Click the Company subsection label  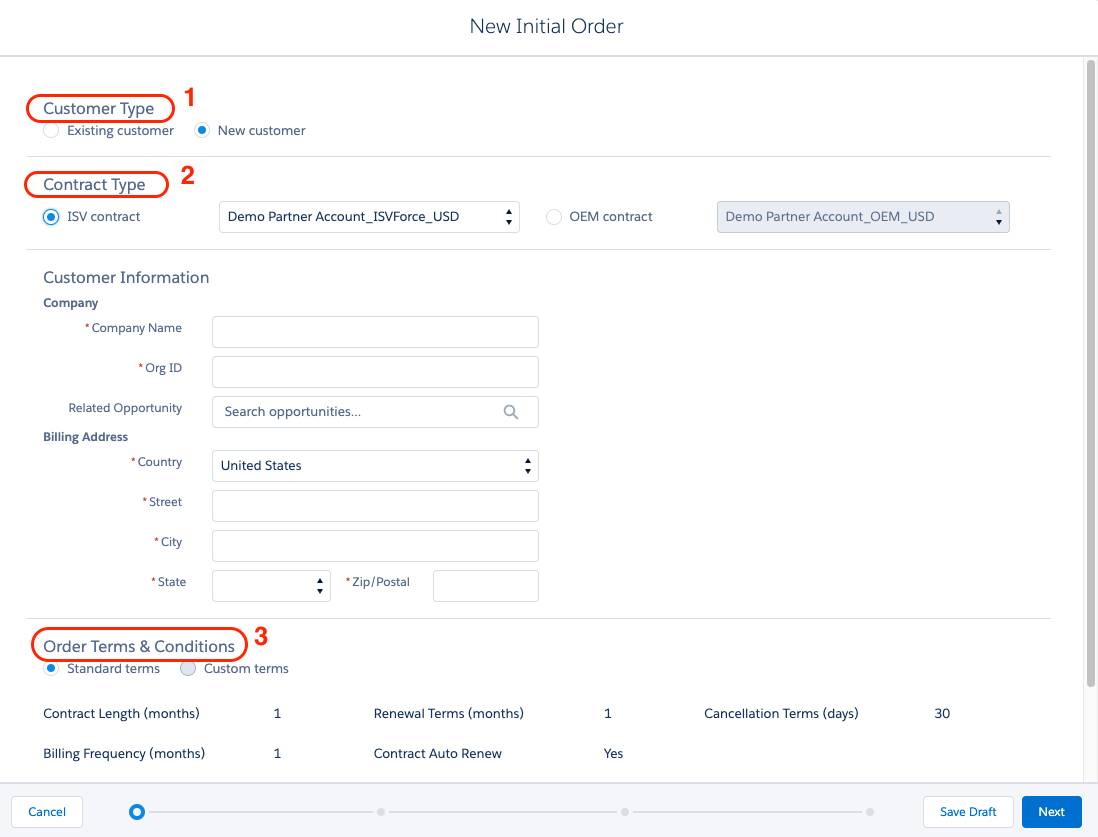click(x=71, y=303)
